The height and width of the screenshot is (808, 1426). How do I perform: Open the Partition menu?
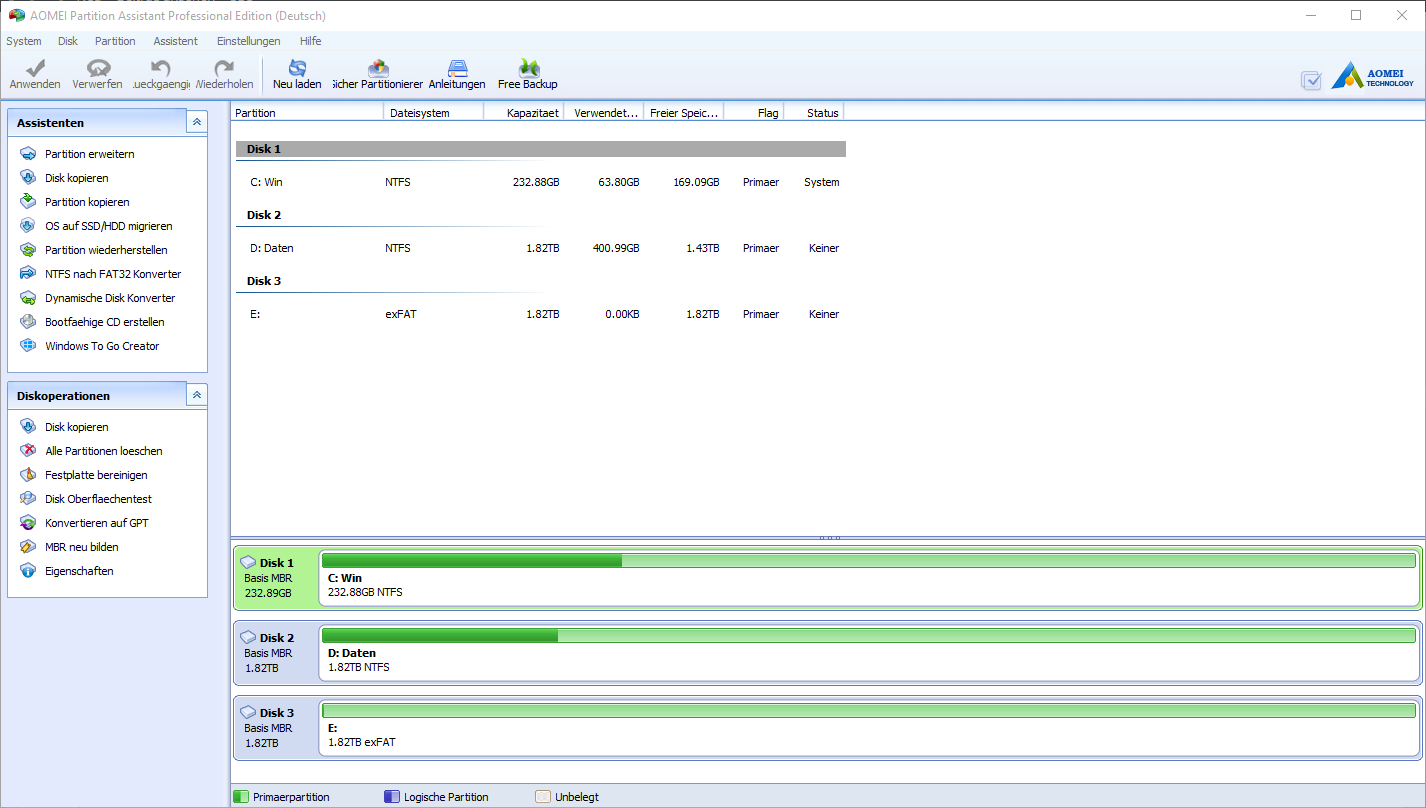point(115,41)
